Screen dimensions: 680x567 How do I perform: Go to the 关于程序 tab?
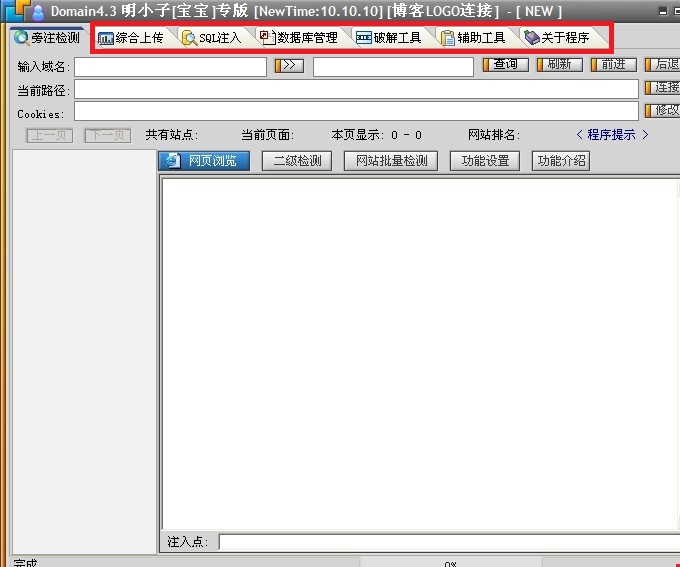click(x=557, y=38)
